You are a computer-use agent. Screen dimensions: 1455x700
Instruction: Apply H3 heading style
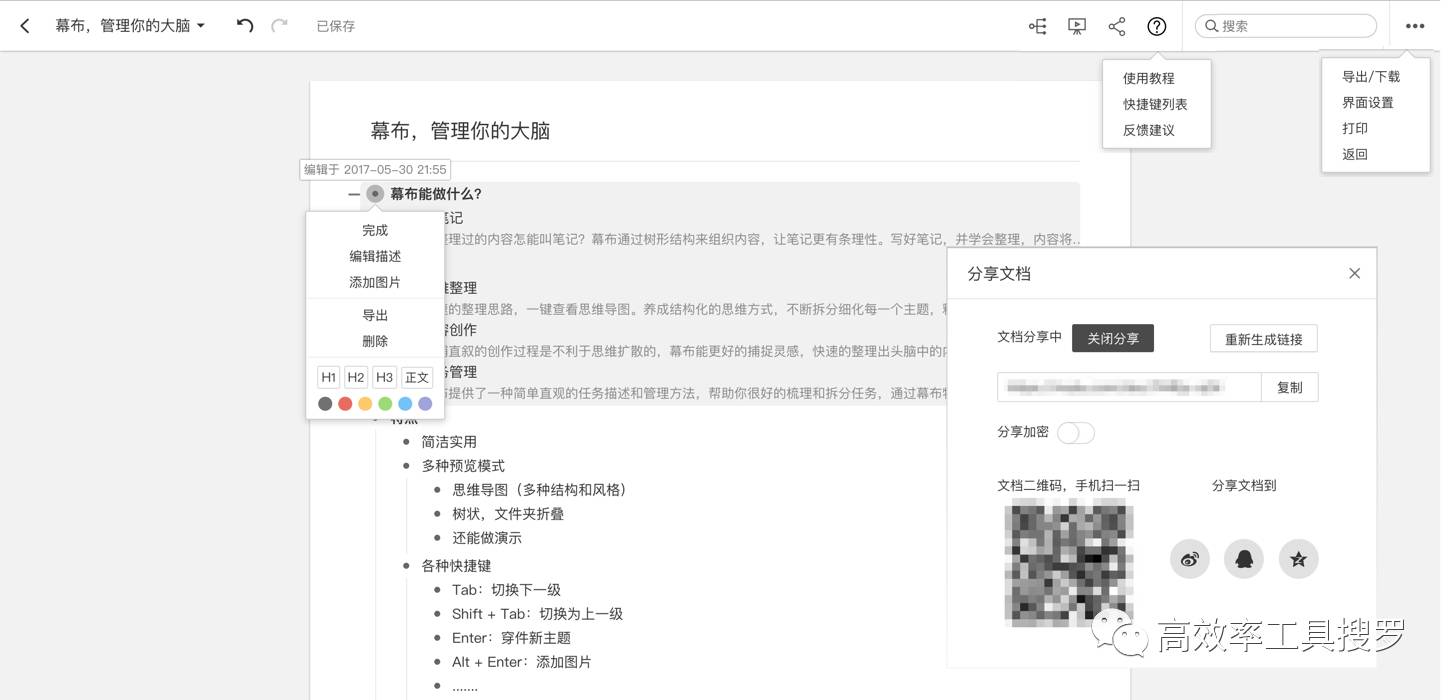click(x=384, y=377)
